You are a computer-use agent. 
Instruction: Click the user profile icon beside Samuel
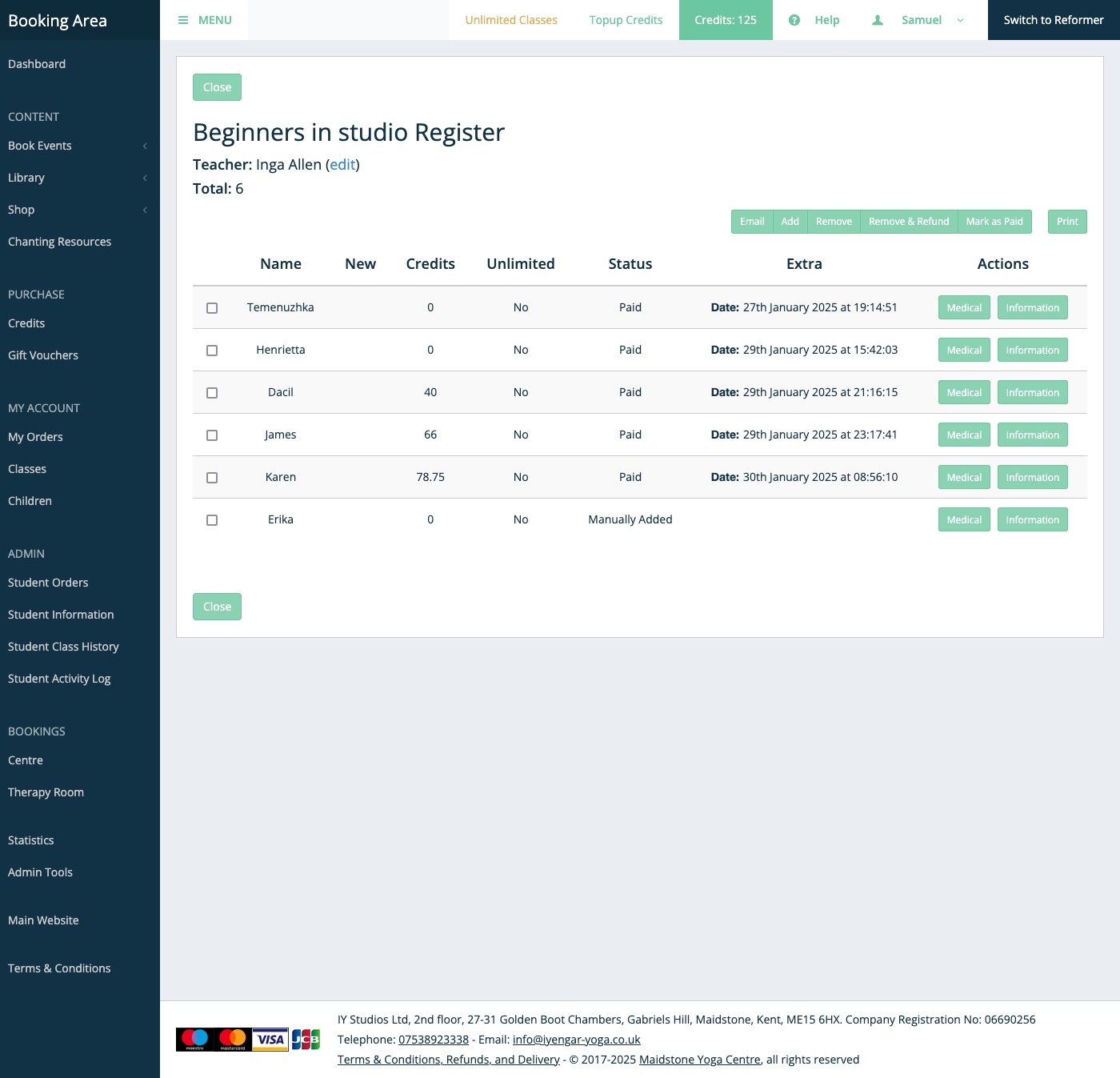pyautogui.click(x=878, y=20)
